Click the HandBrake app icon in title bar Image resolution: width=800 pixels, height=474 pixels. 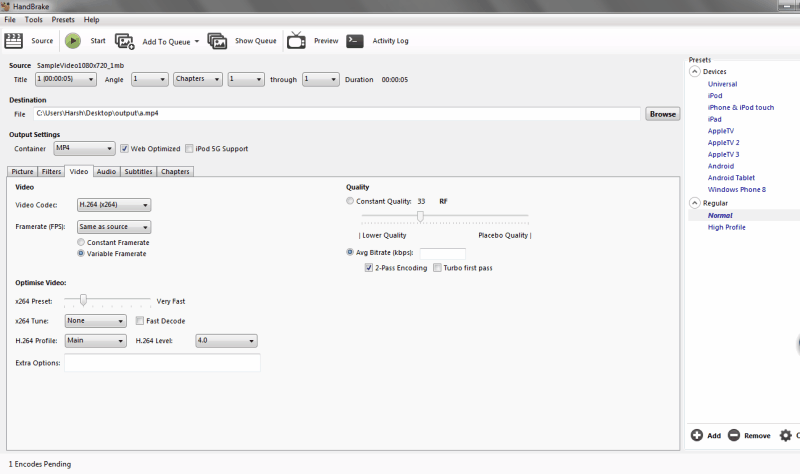[x=5, y=6]
